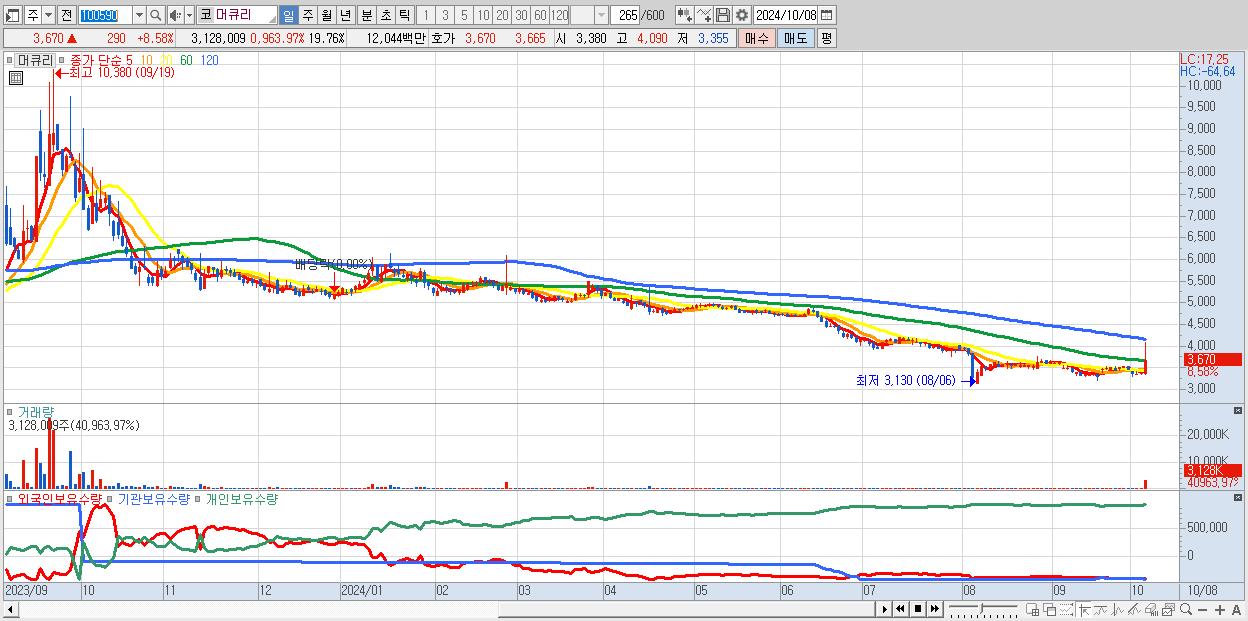This screenshot has width=1248, height=621.
Task: Click the play button on the bottom toolbar
Action: 885,609
